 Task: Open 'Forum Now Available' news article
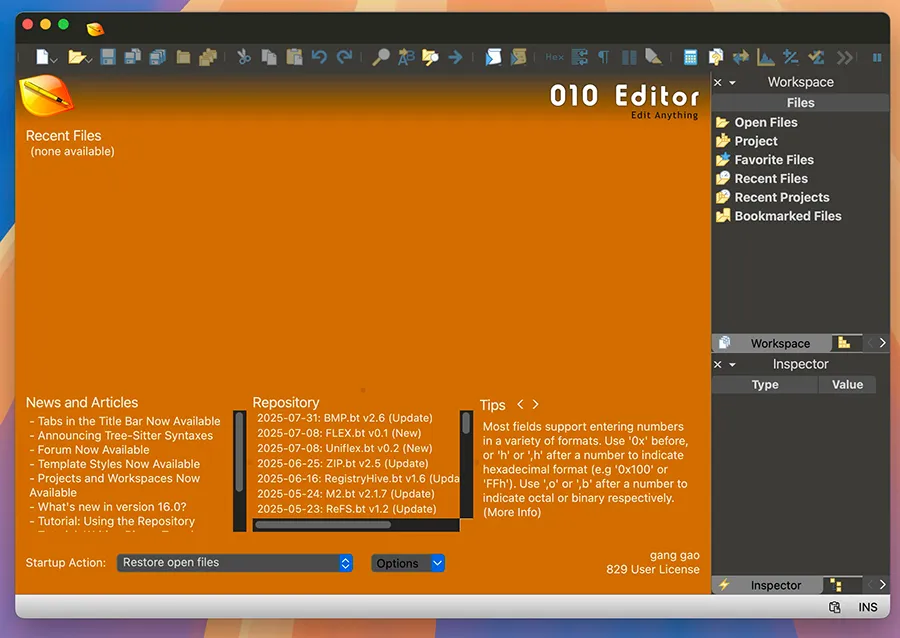tap(93, 450)
